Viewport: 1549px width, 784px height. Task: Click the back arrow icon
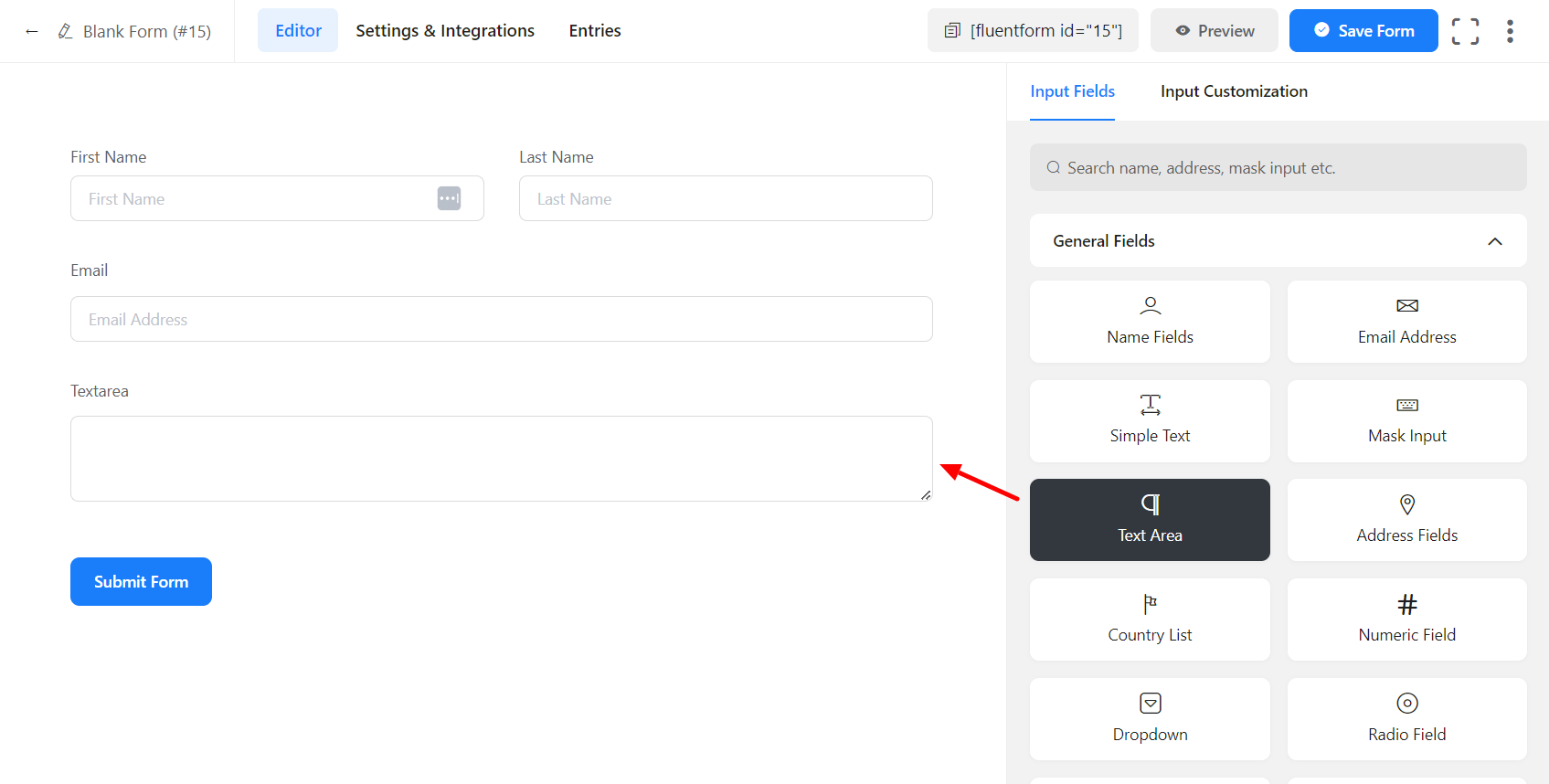point(32,31)
